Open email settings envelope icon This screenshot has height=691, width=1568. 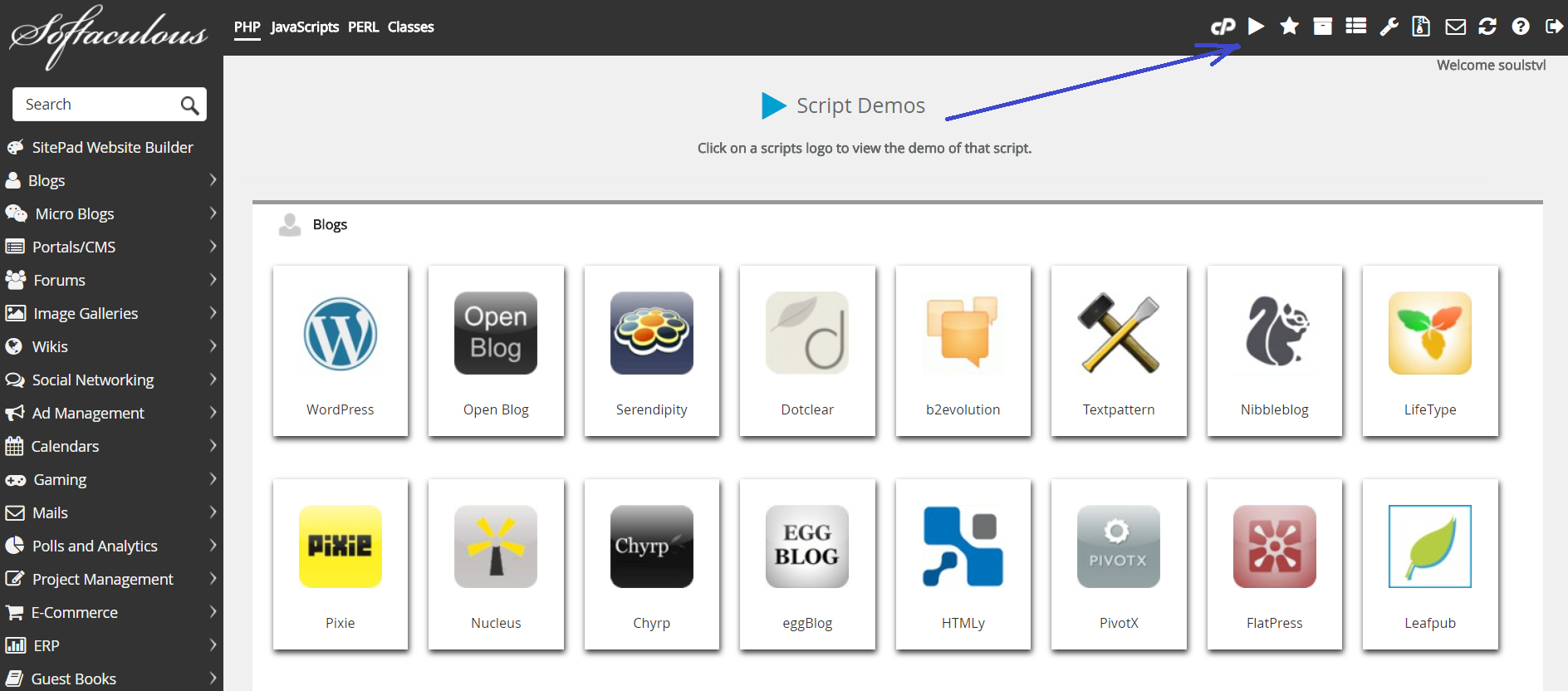click(1455, 27)
